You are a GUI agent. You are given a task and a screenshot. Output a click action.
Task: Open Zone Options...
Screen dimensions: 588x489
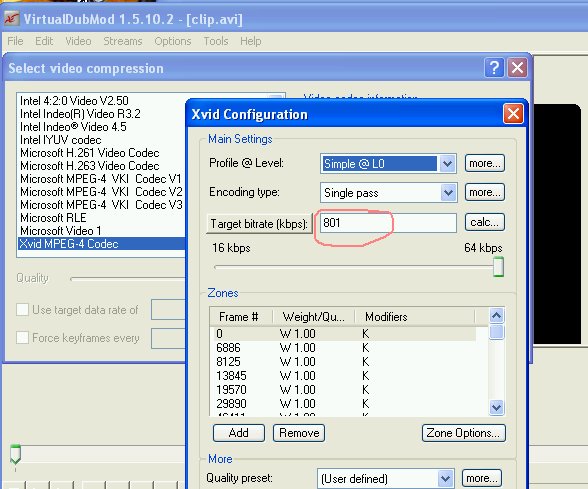coord(464,433)
